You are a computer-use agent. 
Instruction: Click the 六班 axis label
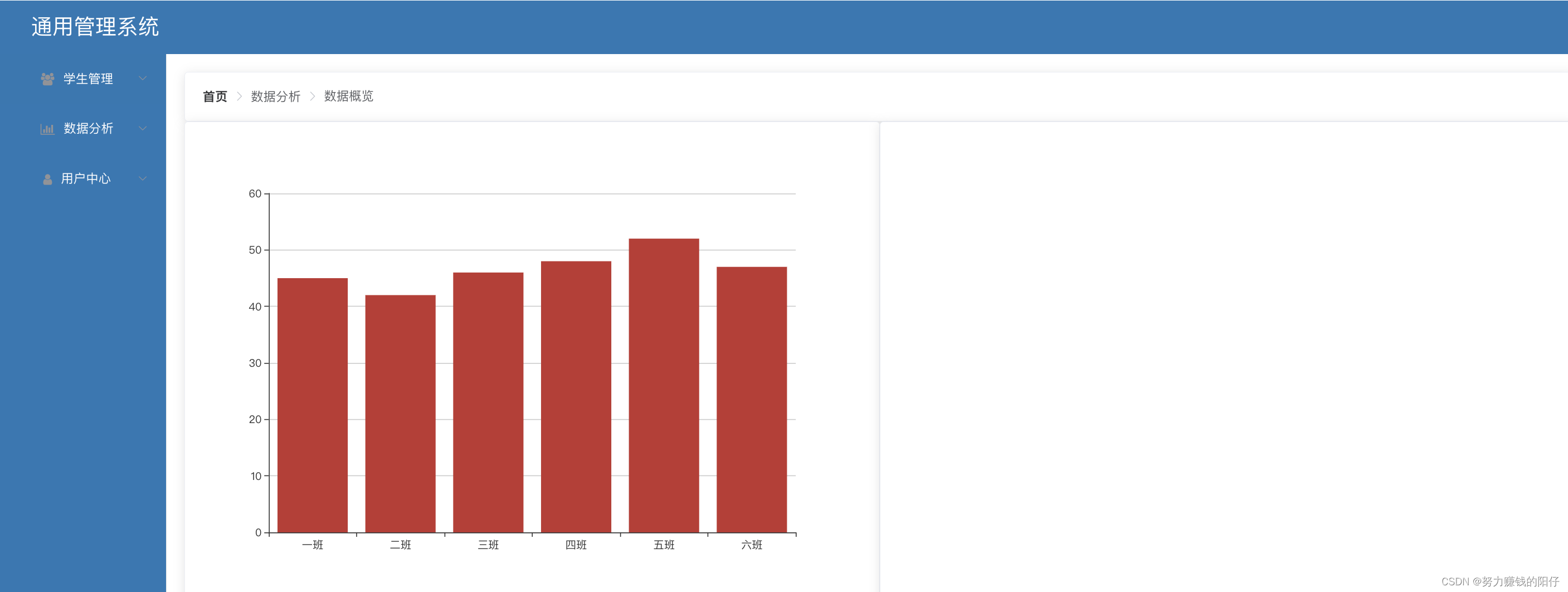(x=753, y=545)
